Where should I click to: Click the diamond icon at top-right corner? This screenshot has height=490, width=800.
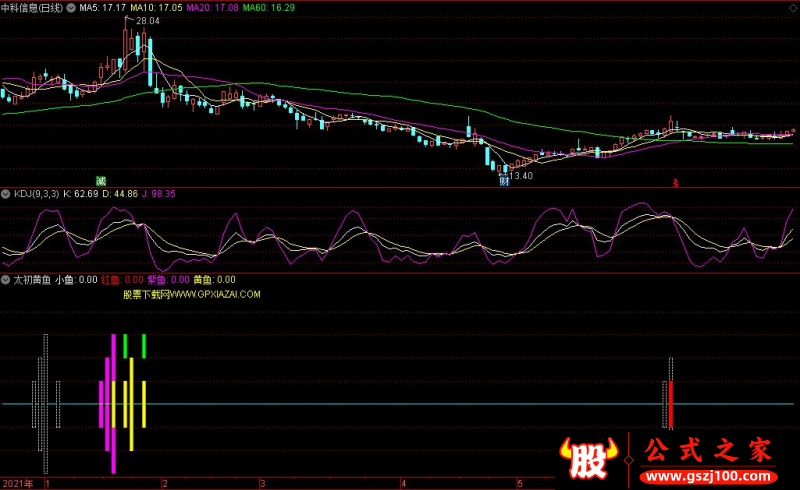793,8
